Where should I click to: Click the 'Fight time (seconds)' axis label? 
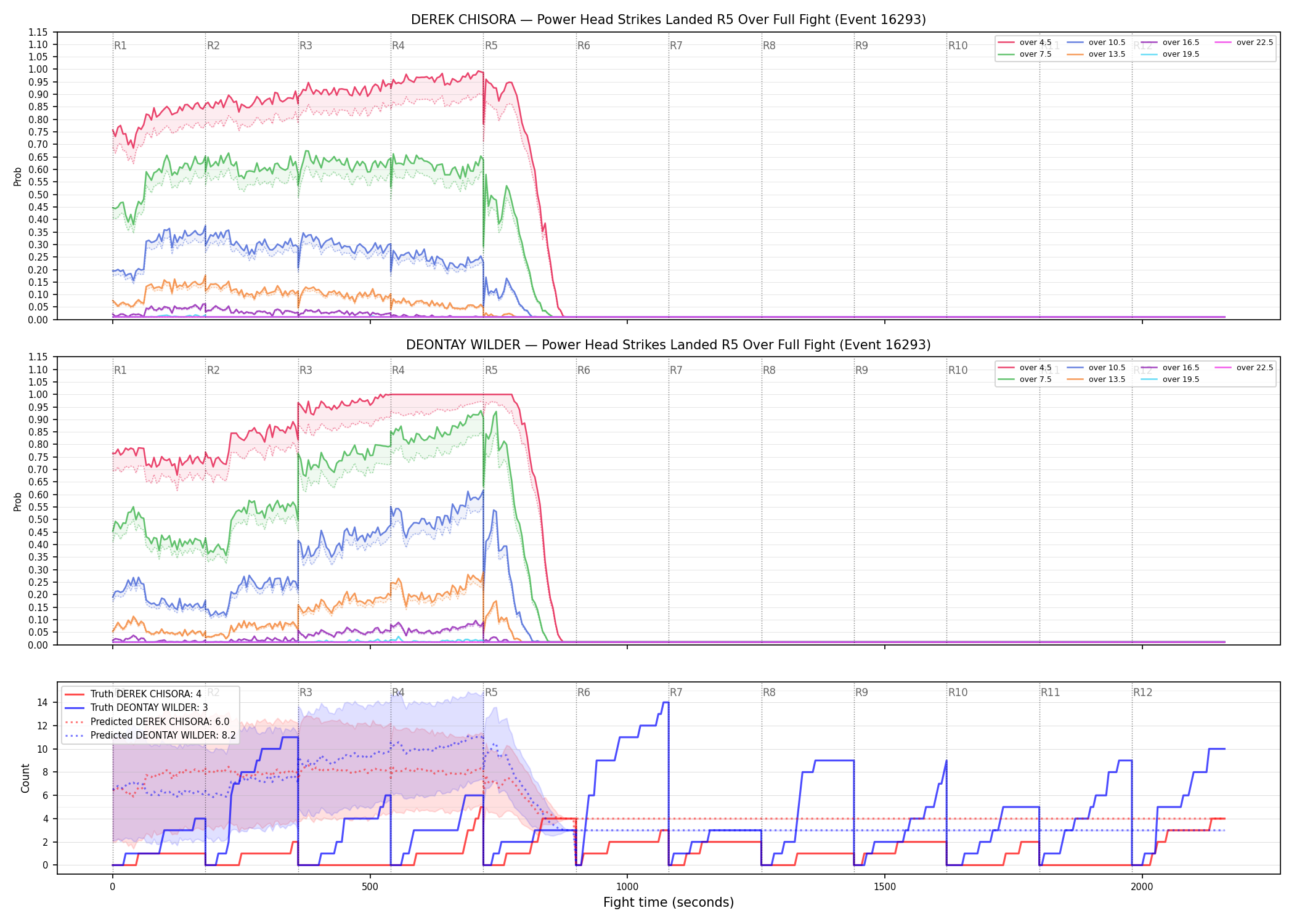[x=669, y=903]
